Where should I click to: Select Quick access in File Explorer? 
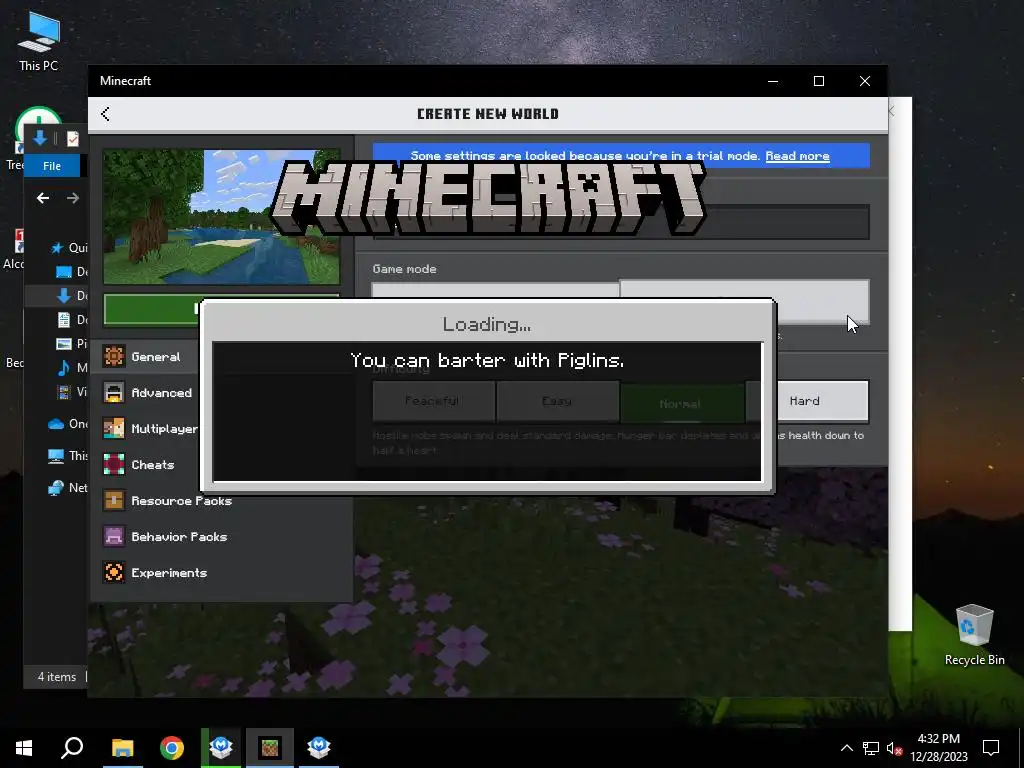tap(69, 248)
